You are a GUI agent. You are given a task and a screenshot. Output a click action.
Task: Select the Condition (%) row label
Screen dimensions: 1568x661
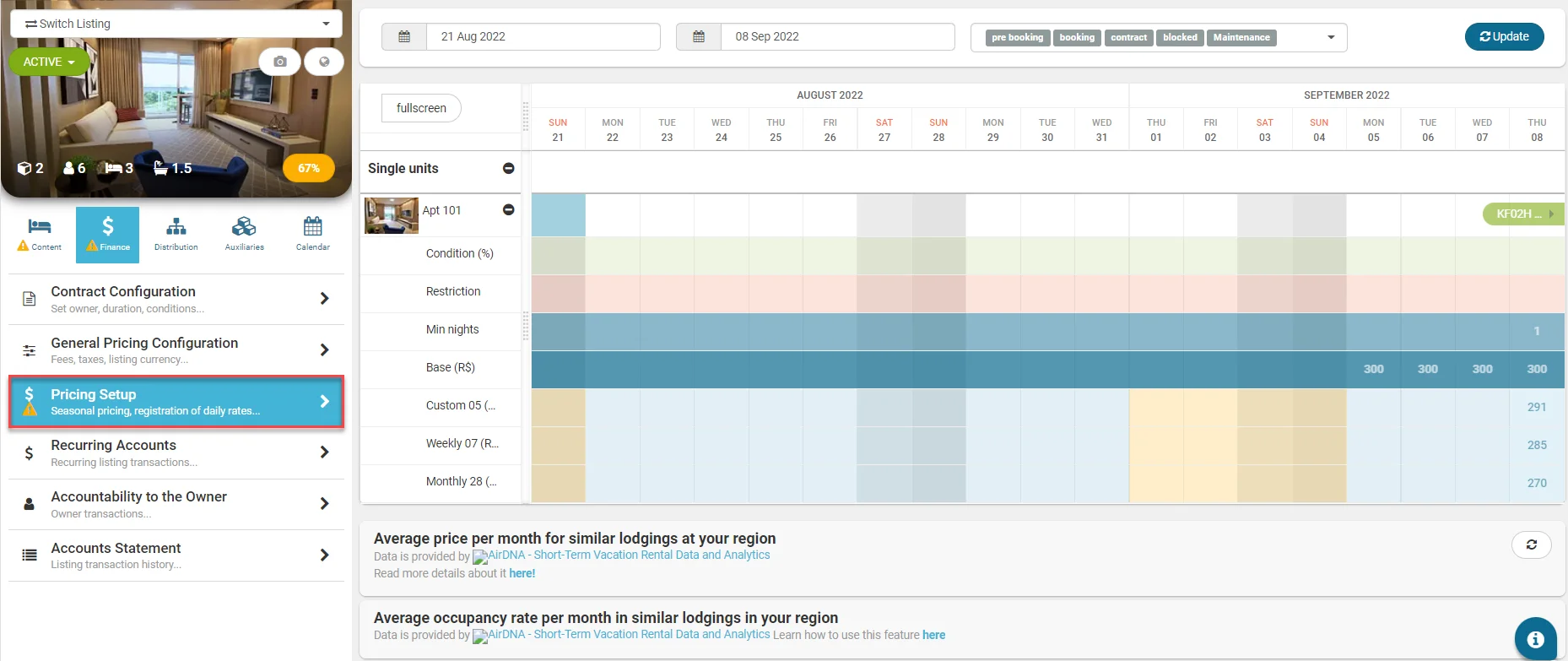pos(459,253)
